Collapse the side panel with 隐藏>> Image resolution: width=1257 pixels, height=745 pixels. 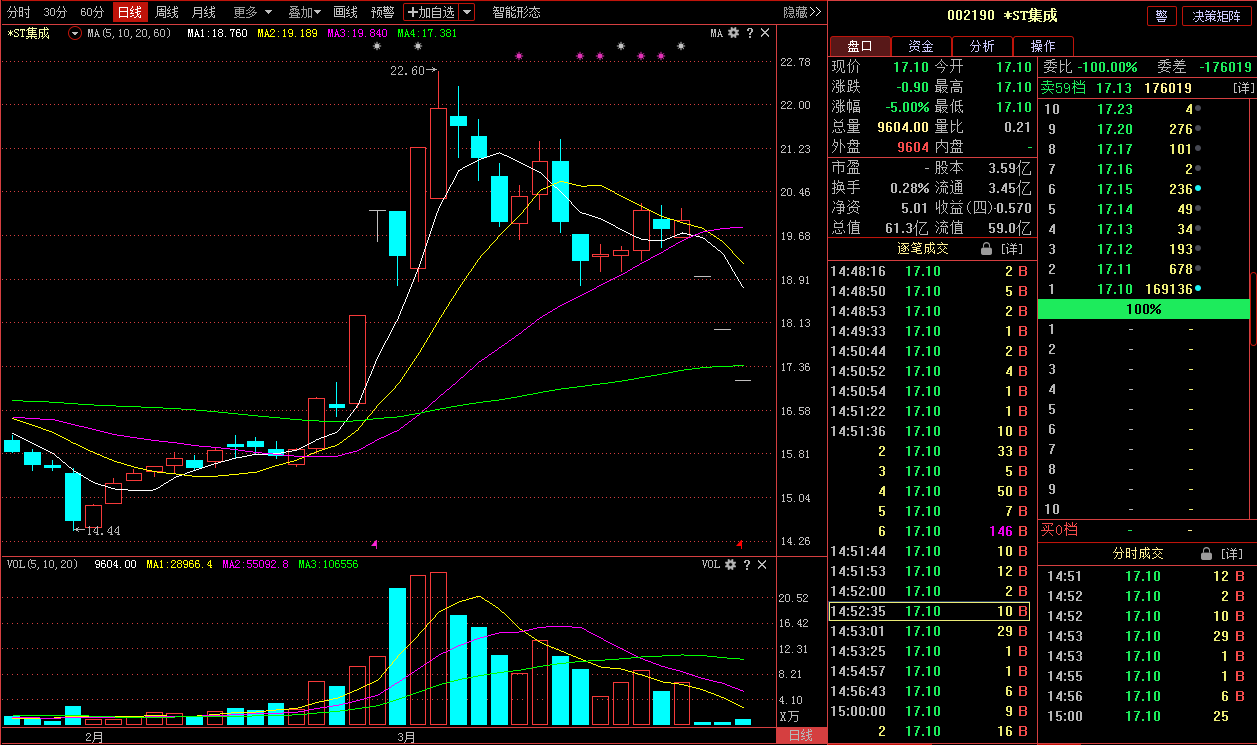point(802,12)
